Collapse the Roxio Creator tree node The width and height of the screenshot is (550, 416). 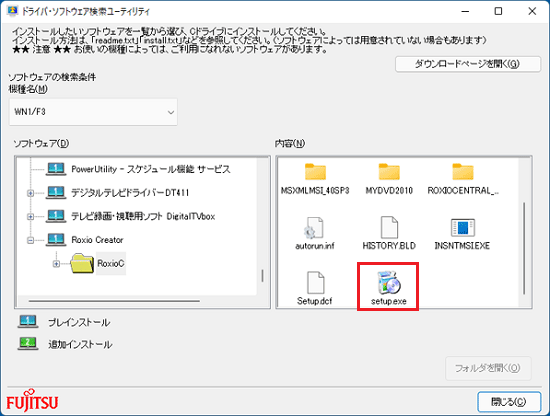pyautogui.click(x=31, y=240)
